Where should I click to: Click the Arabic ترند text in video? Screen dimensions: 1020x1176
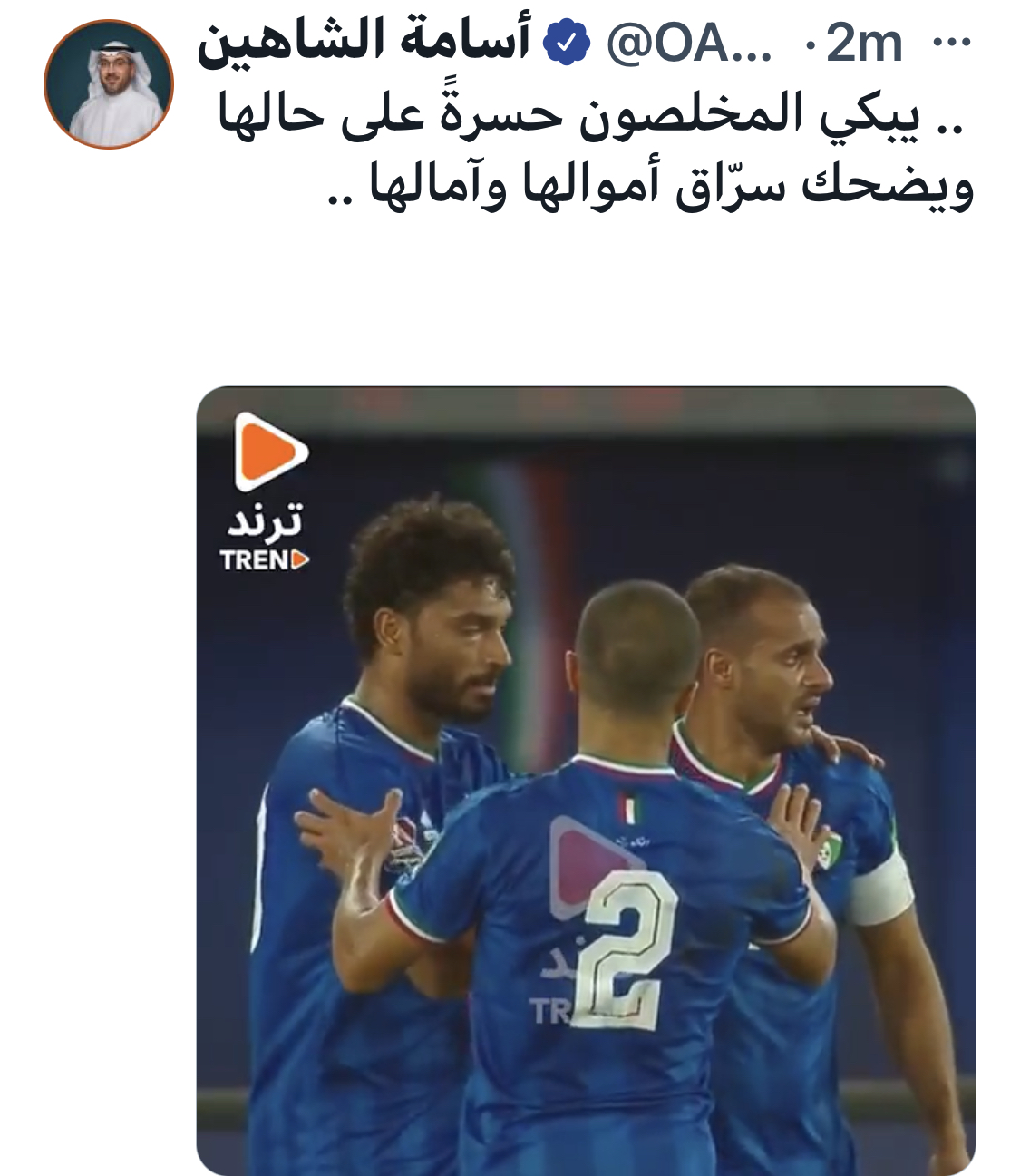(x=265, y=522)
